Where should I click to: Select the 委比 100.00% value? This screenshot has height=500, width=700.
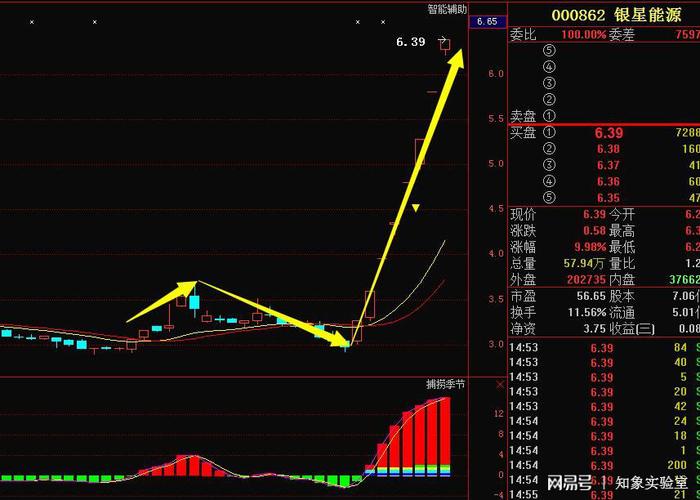click(583, 34)
